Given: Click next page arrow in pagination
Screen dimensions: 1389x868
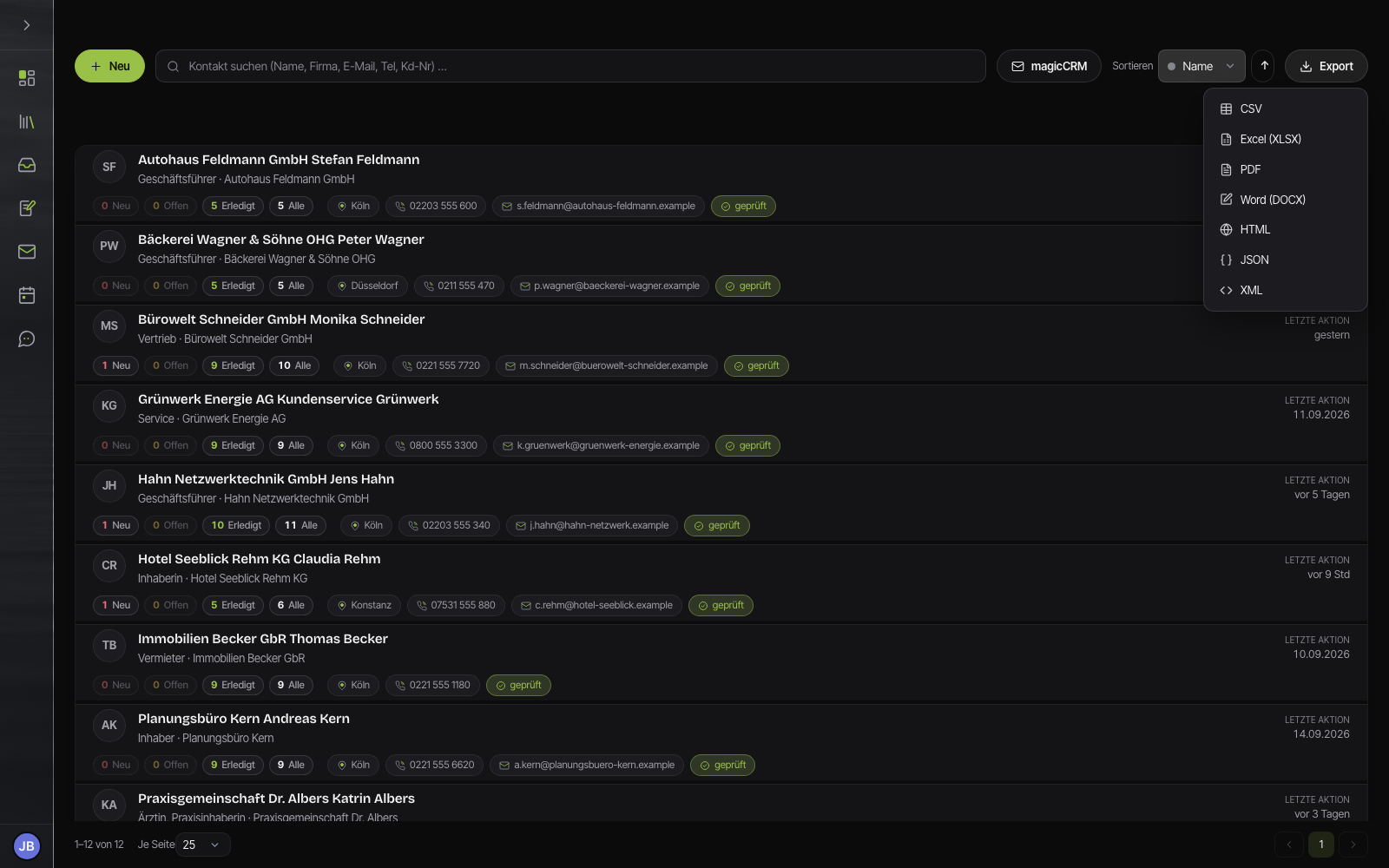Looking at the screenshot, I should pyautogui.click(x=1353, y=845).
